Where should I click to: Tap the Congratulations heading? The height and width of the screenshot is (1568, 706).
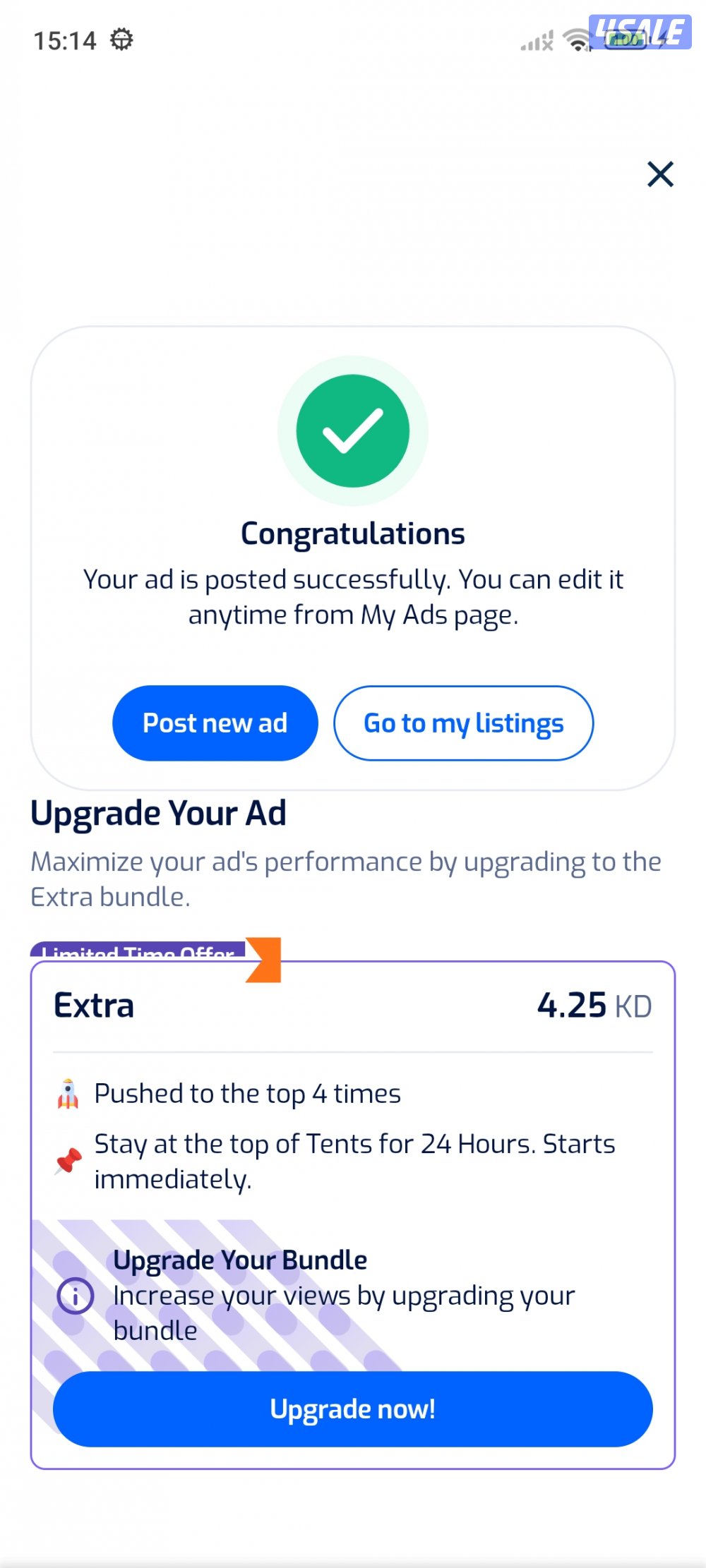(353, 533)
